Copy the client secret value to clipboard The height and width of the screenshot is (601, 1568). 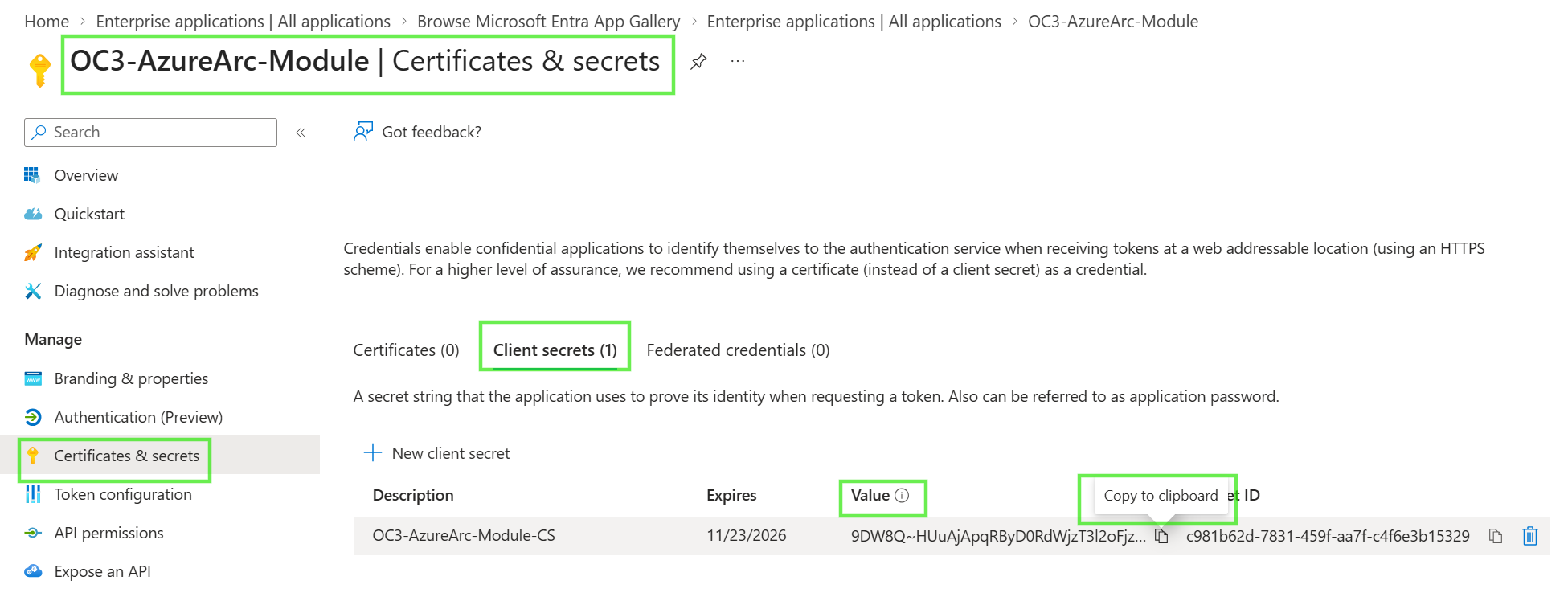point(1161,536)
